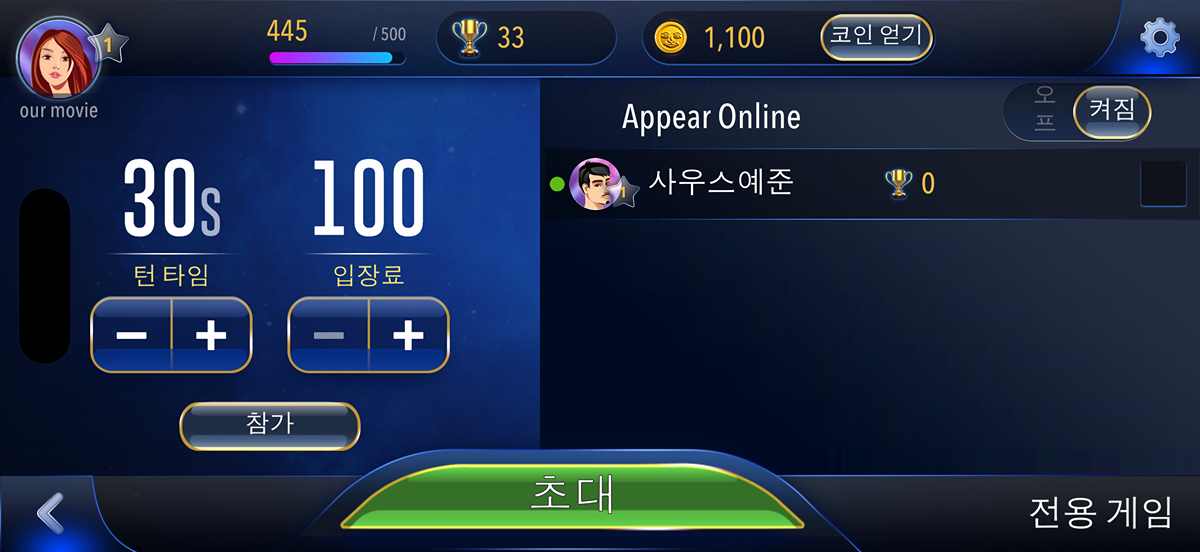This screenshot has height=552, width=1200.
Task: Switch Appear Online to 켜짐
Action: (x=1112, y=111)
